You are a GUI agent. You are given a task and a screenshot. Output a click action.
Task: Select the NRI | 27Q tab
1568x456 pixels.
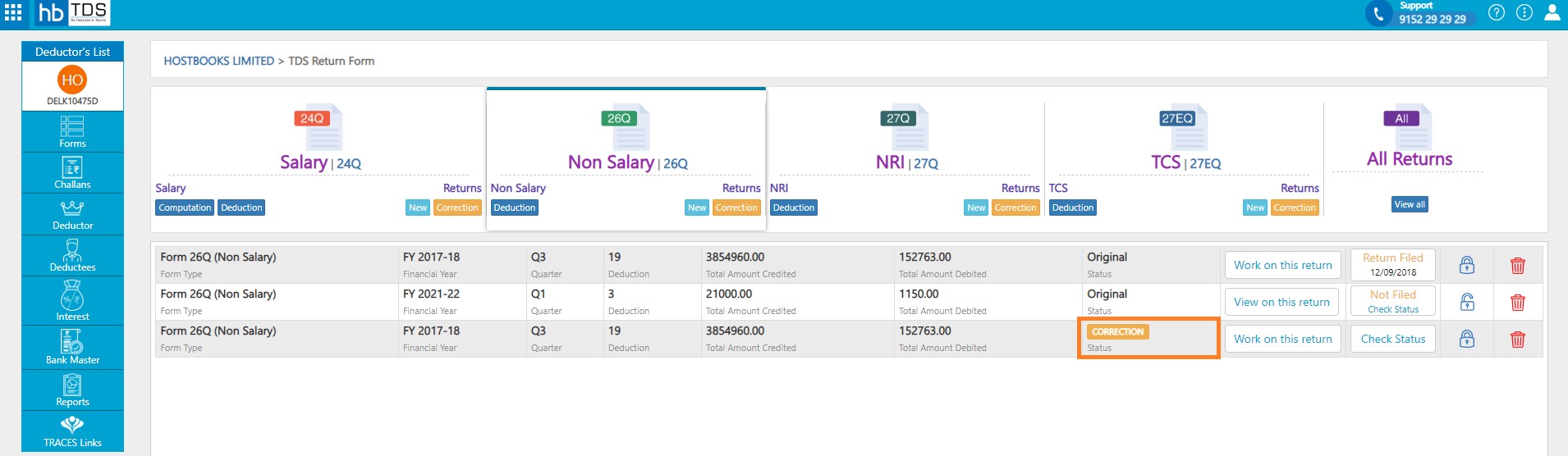[907, 162]
